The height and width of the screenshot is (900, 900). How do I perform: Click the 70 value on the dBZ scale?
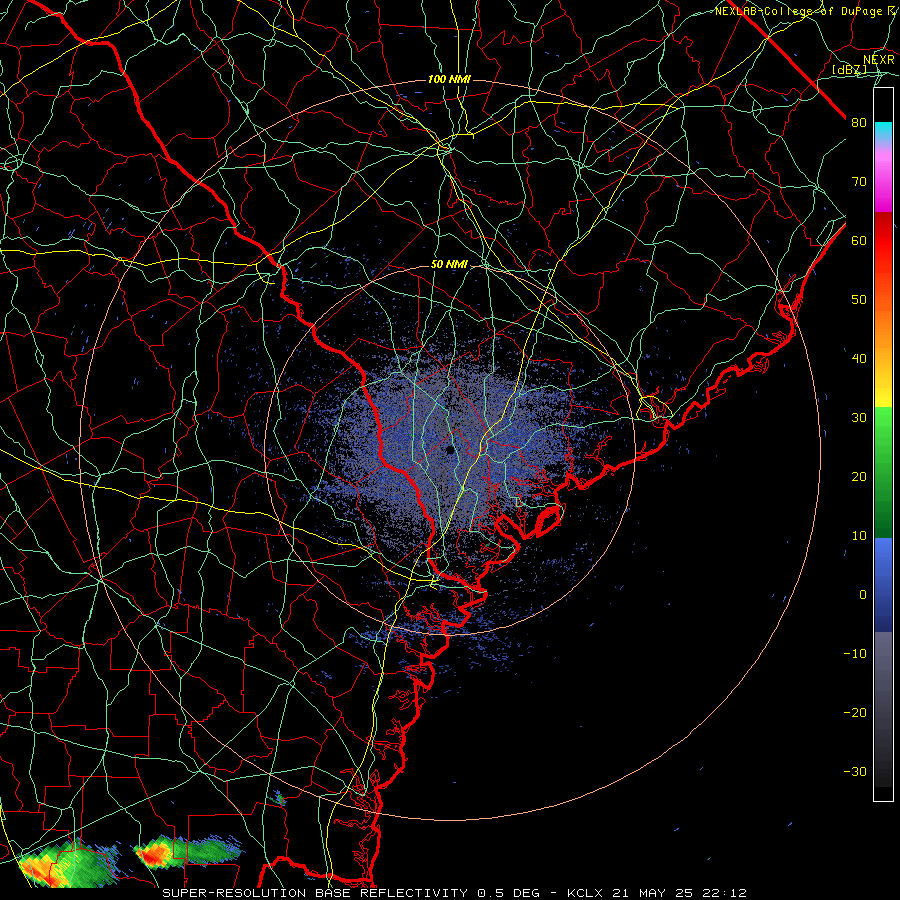tap(859, 182)
